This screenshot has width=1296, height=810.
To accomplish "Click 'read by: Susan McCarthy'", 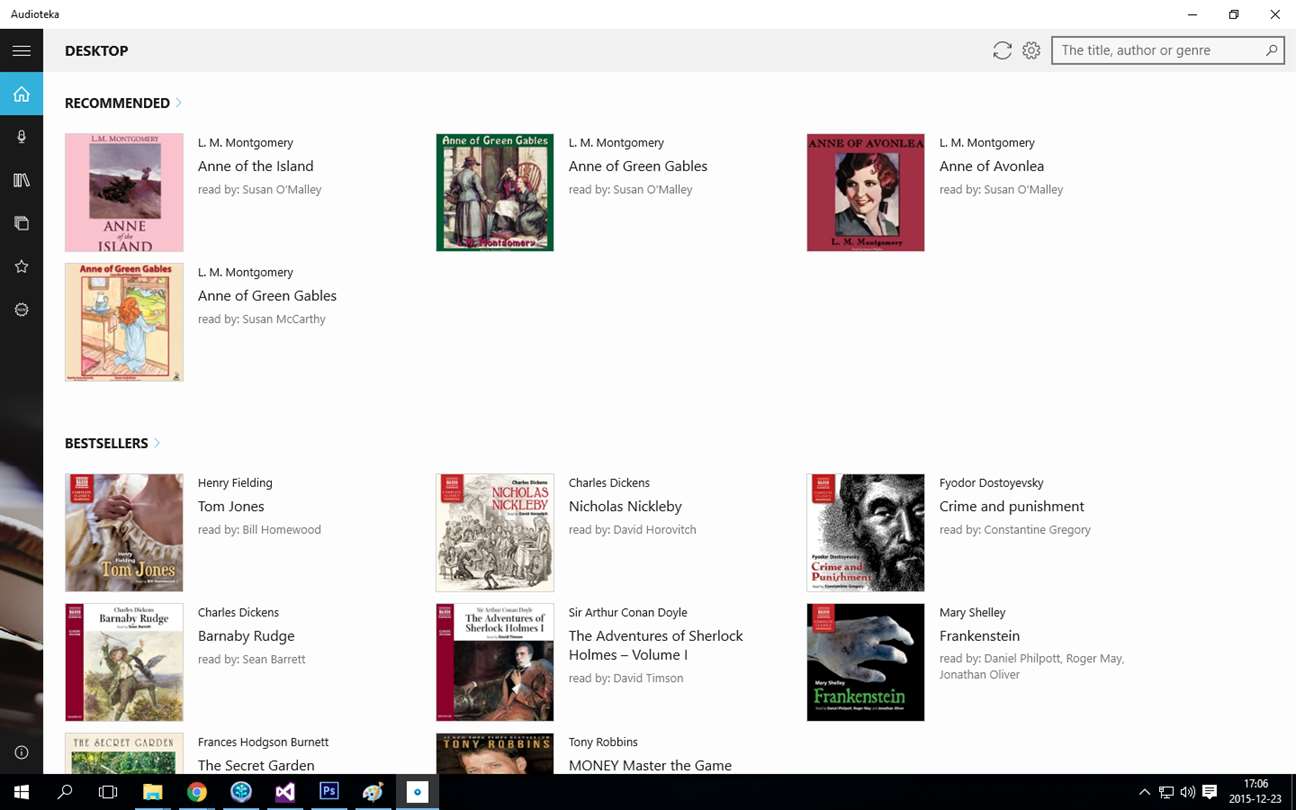I will pos(262,319).
